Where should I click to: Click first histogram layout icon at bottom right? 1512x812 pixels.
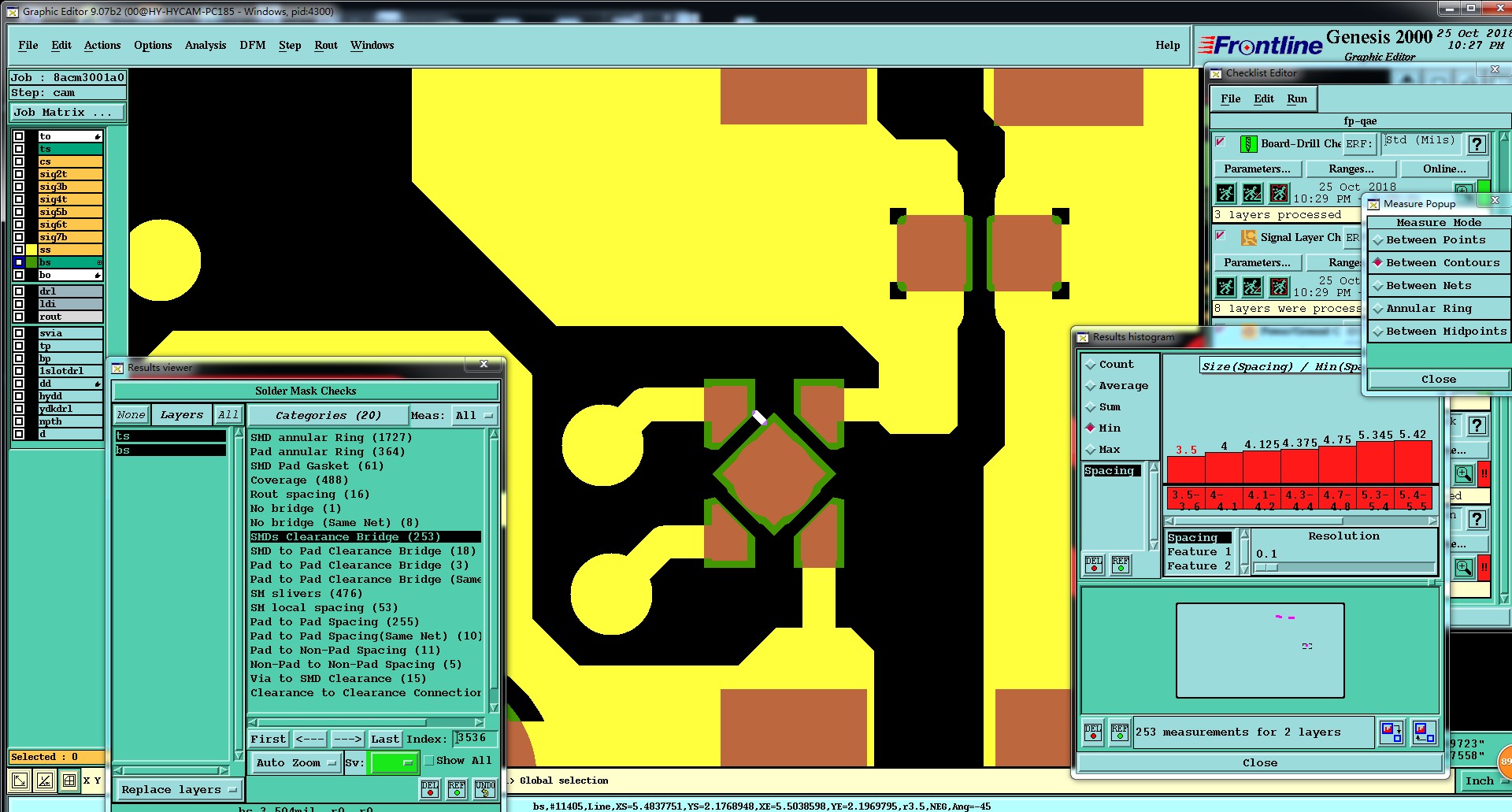click(1392, 732)
